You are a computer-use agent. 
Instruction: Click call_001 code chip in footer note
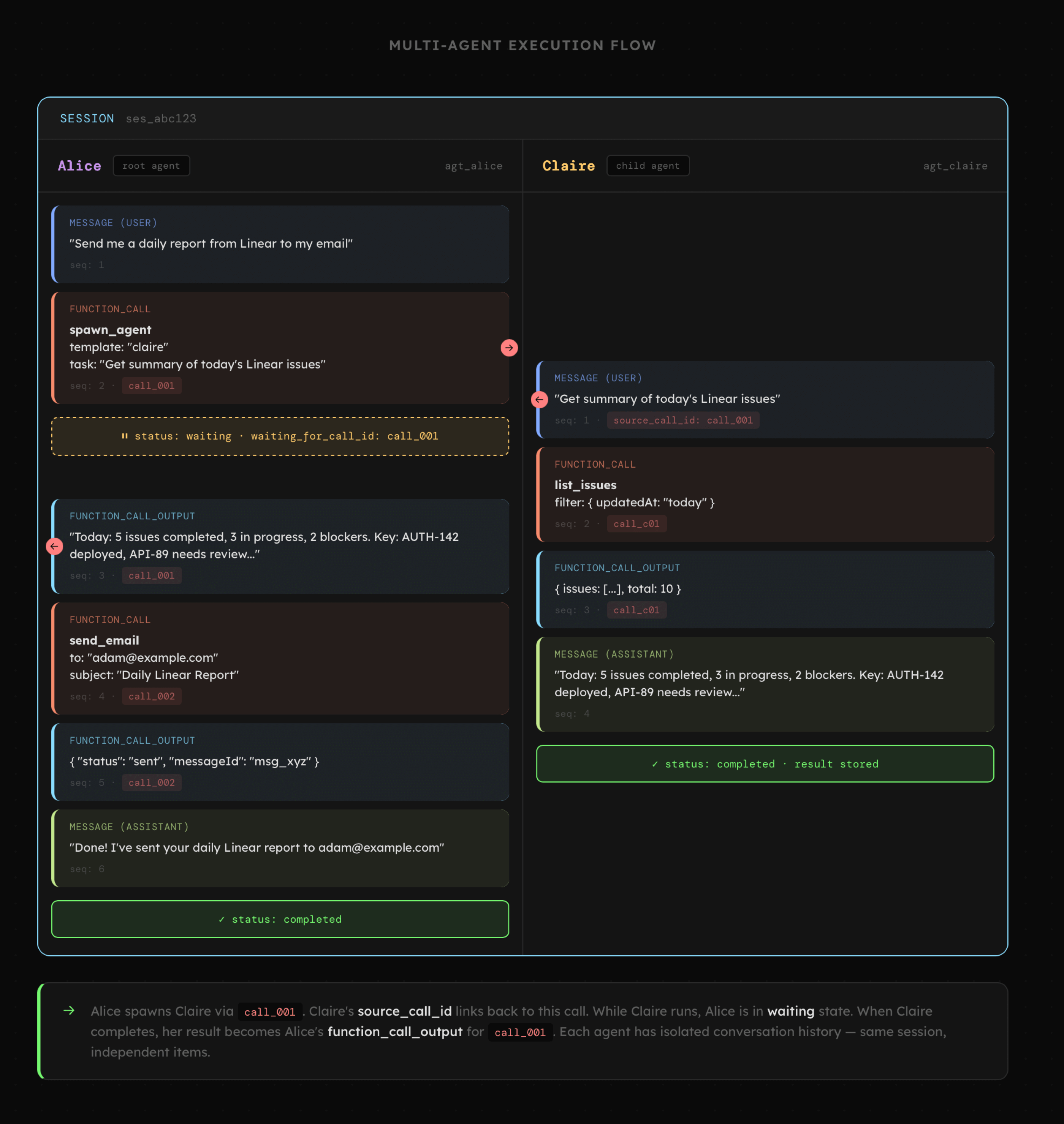[269, 1012]
